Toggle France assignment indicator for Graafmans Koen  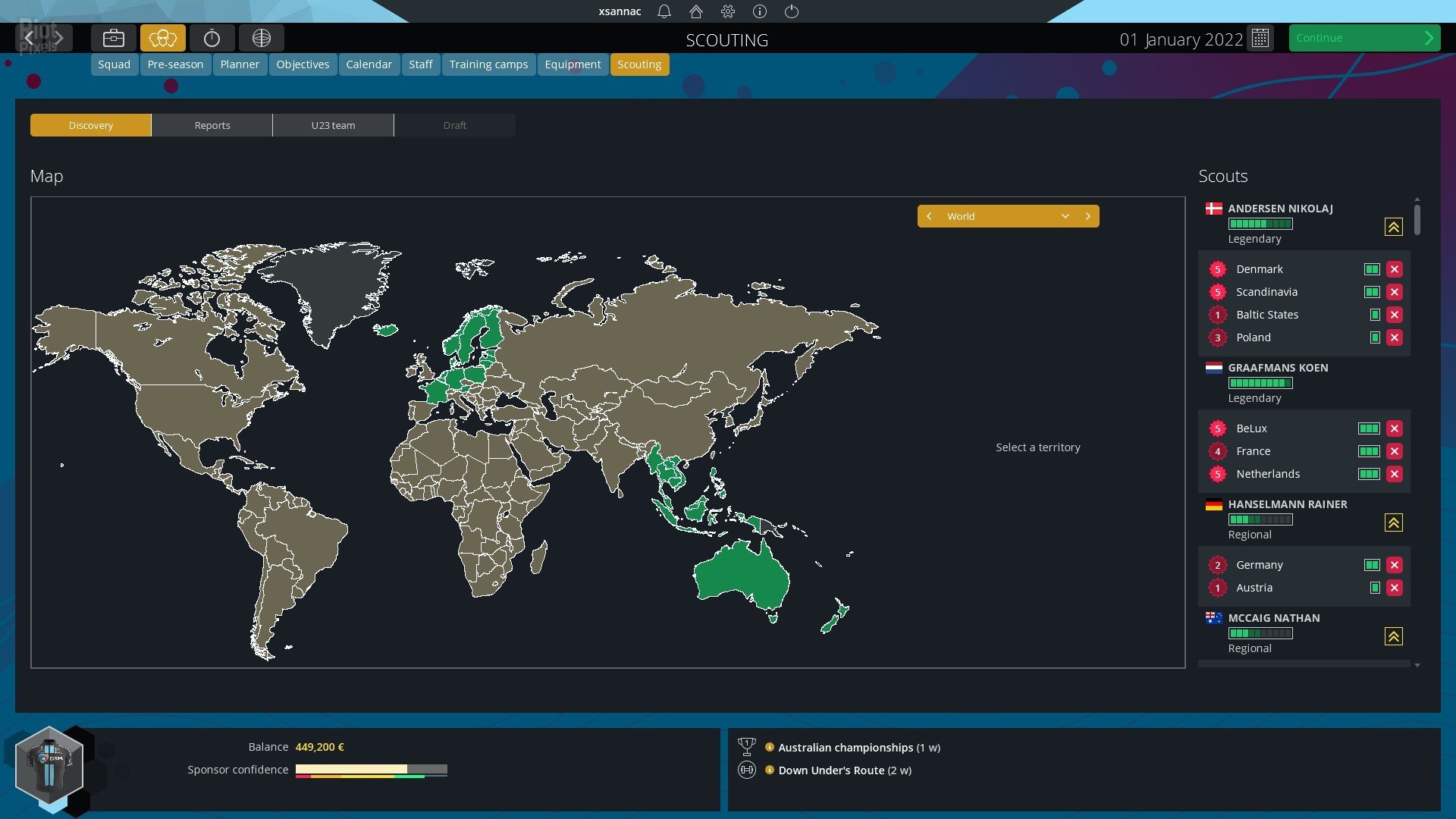[1370, 451]
